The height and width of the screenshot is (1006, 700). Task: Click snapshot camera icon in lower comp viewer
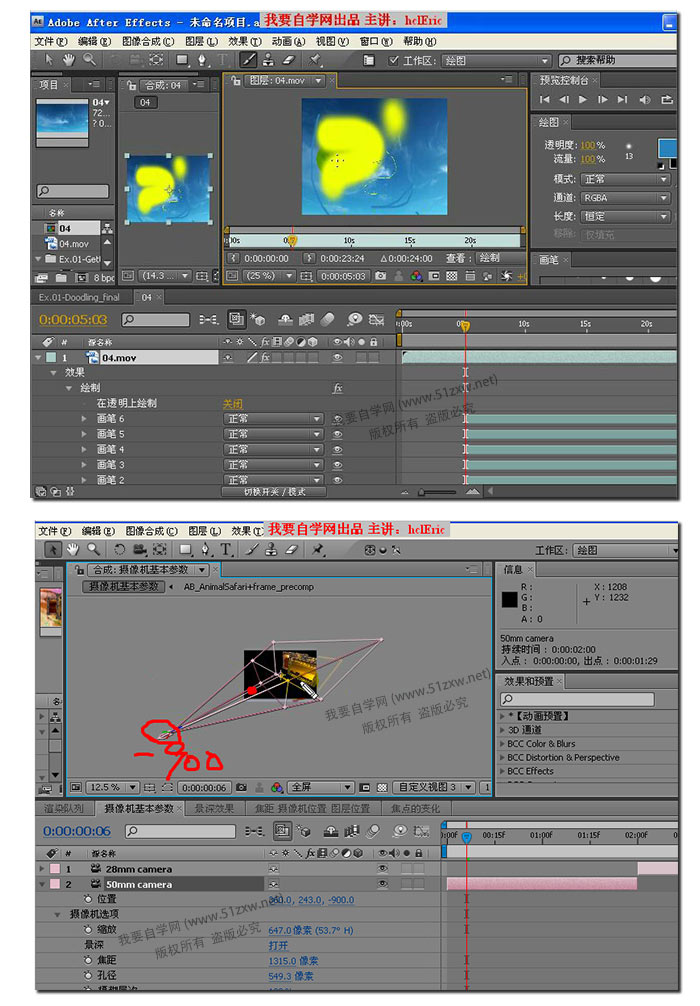[241, 787]
